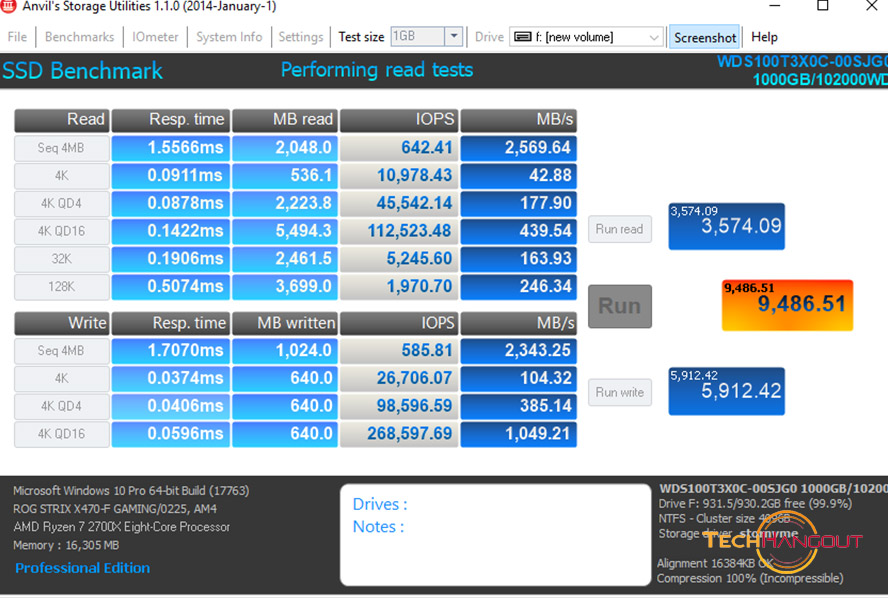Click the Read column header

point(62,119)
